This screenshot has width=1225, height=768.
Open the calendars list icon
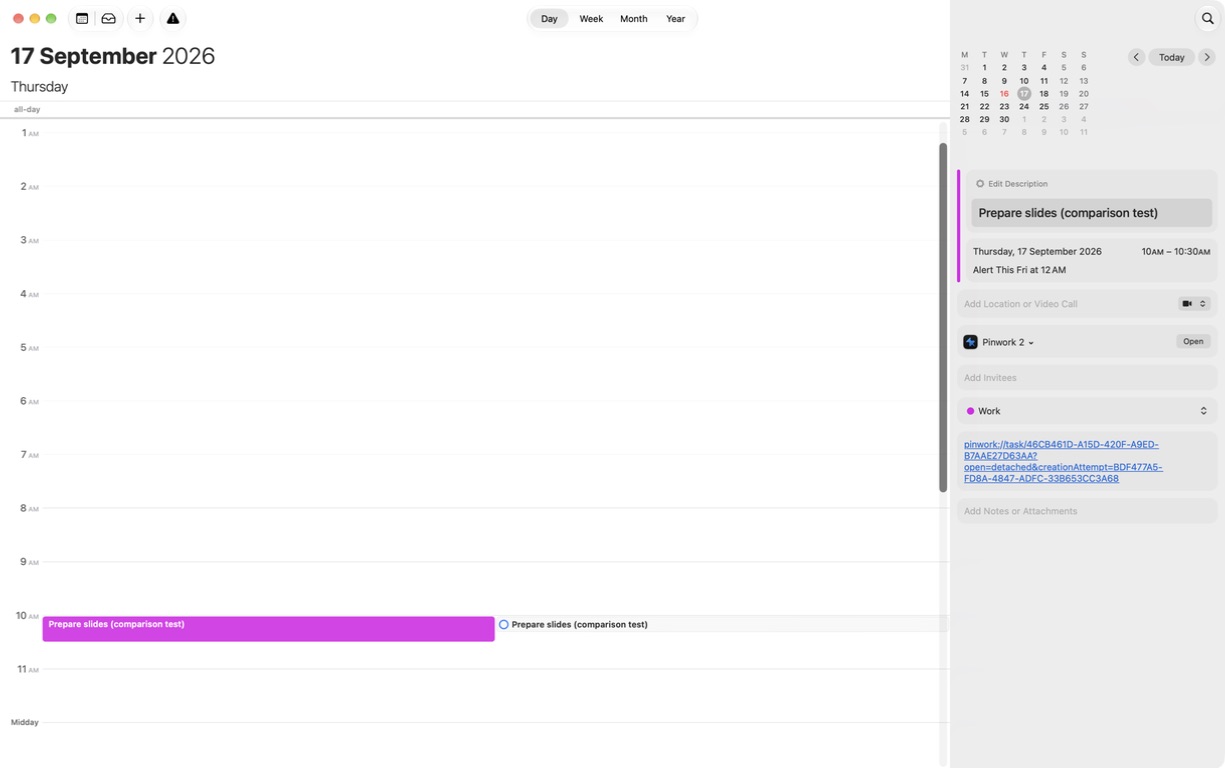82,18
